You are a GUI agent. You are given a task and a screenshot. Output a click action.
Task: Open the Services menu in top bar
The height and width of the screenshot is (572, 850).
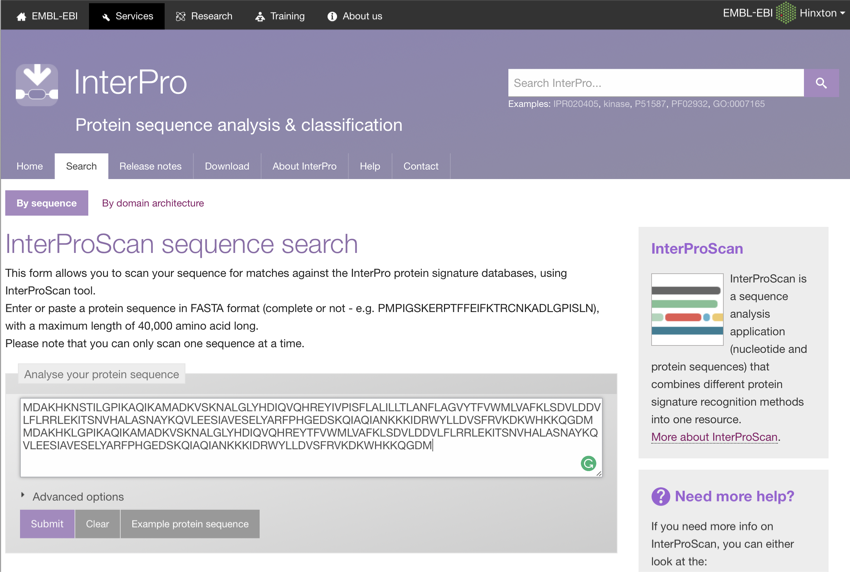[x=127, y=16]
